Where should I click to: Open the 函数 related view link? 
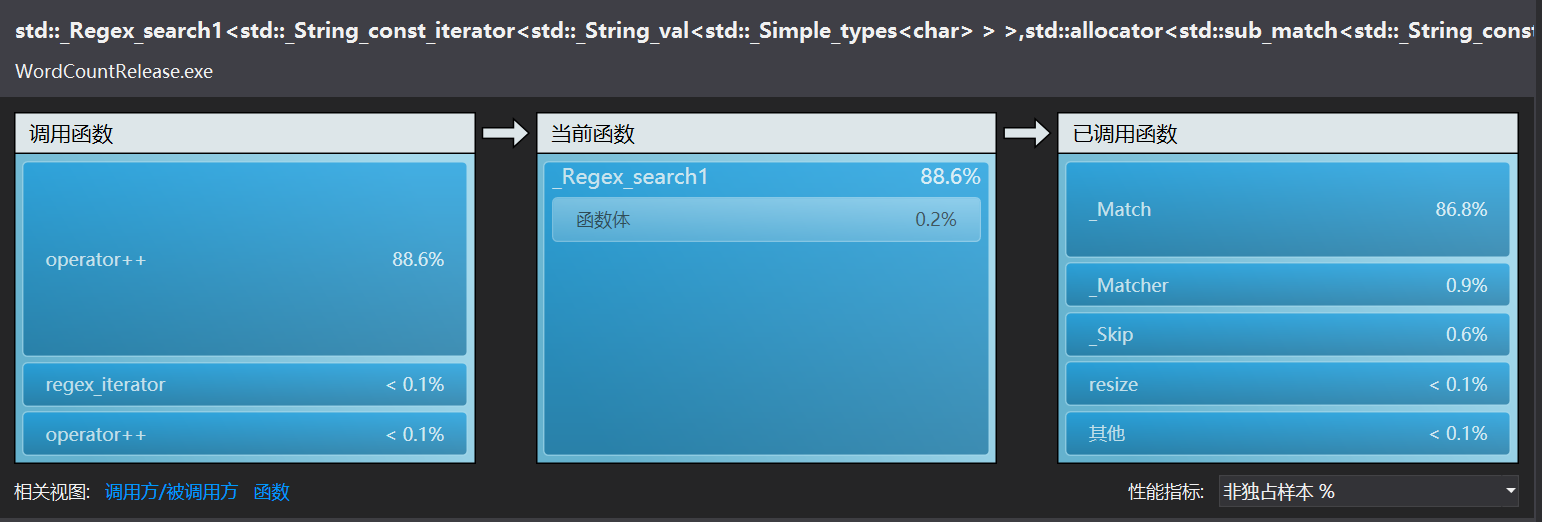point(272,492)
